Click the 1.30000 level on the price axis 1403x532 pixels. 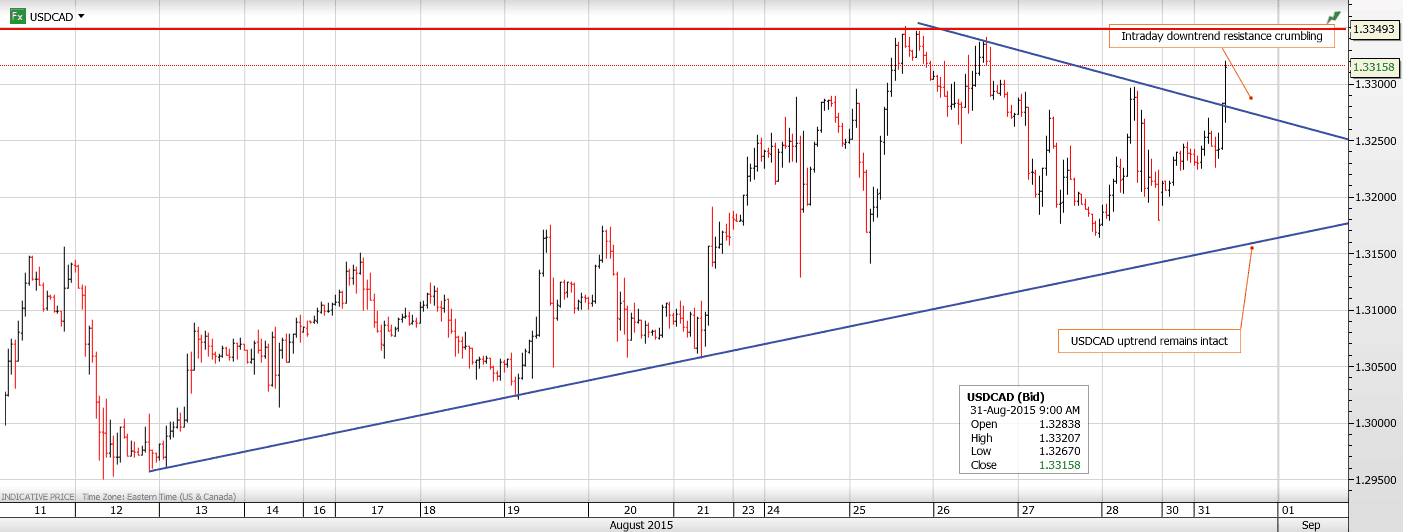(x=1373, y=424)
